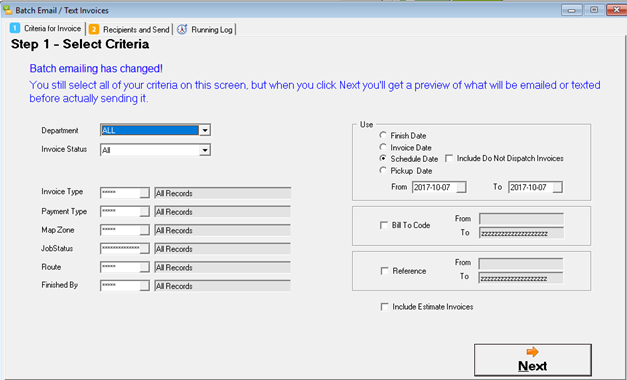Click Invoice Type All Records box
Viewport: 627px width, 380px height.
click(223, 193)
